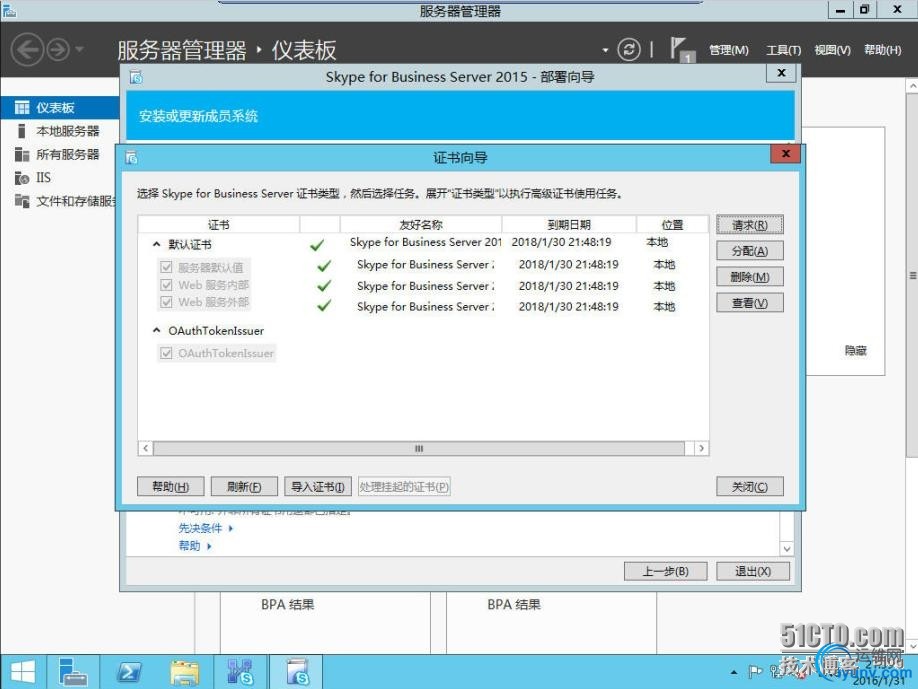Click the 刷新(F) button
The height and width of the screenshot is (689, 918).
click(244, 486)
